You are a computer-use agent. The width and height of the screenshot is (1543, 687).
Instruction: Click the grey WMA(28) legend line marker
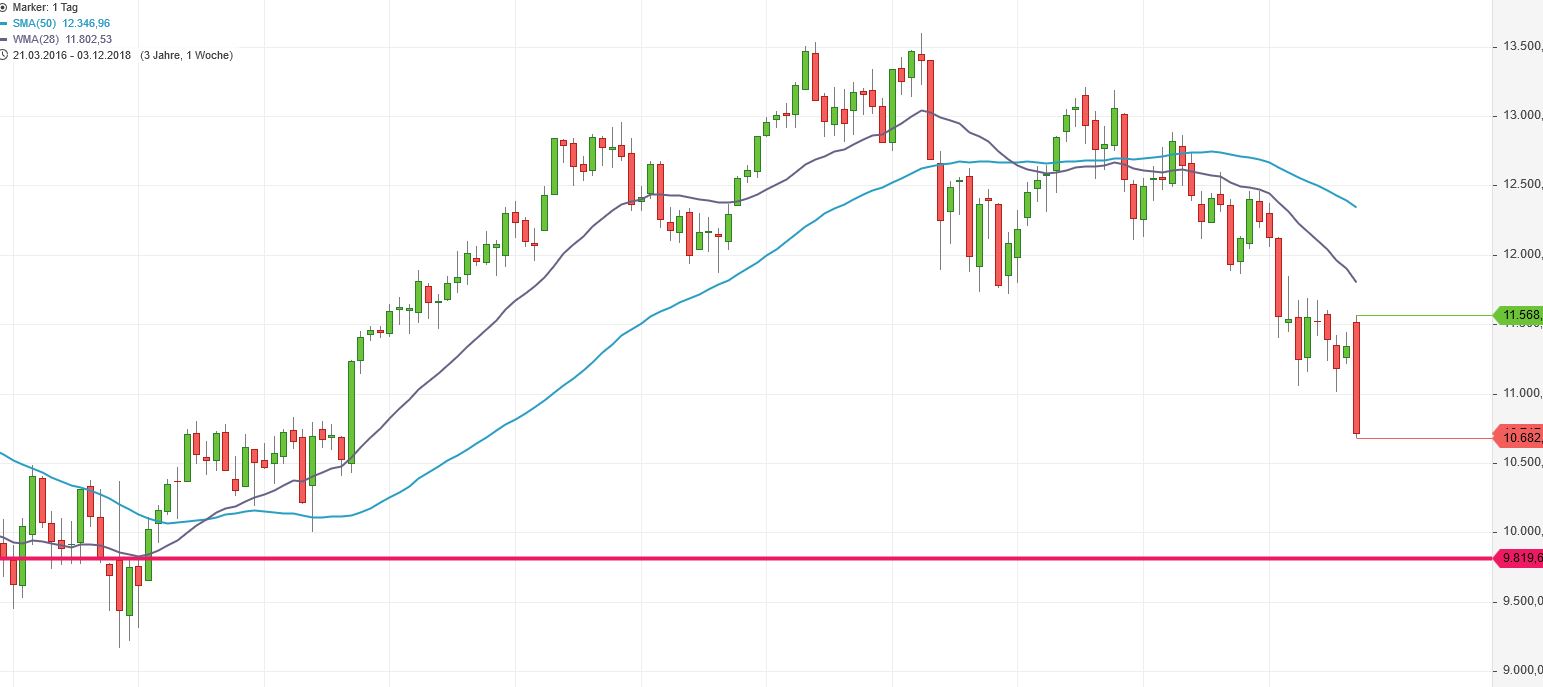(4, 39)
